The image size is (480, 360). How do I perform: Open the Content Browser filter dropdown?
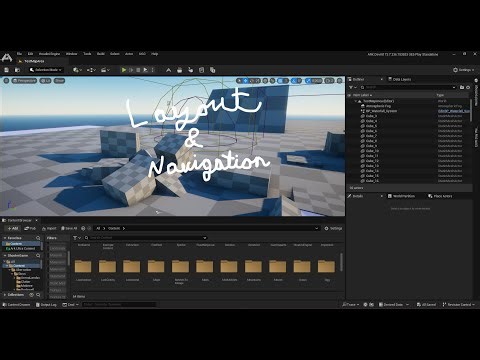[77, 238]
